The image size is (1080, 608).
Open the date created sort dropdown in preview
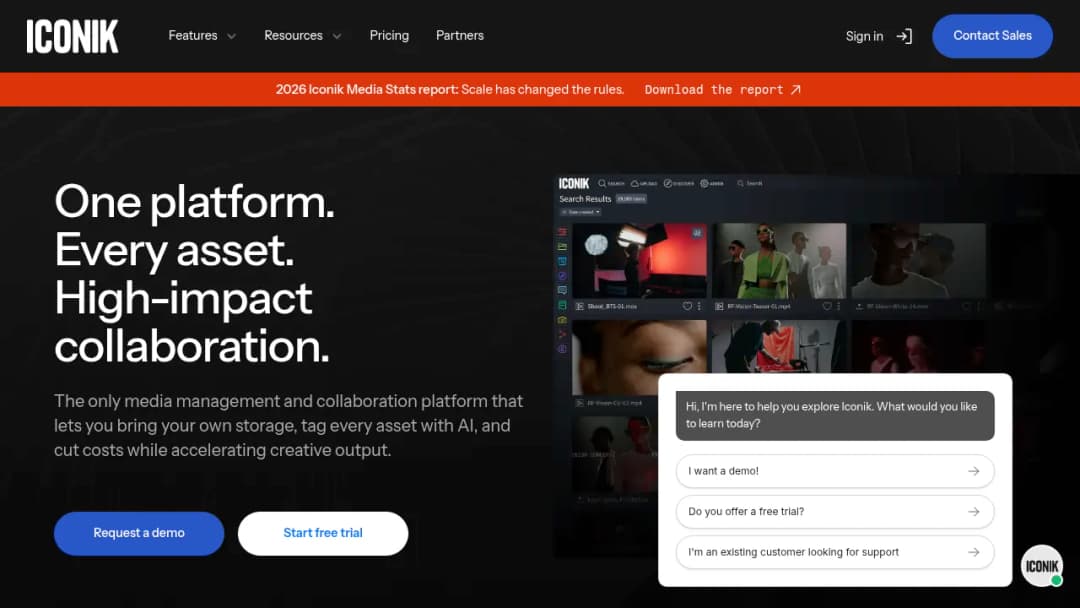(x=581, y=212)
